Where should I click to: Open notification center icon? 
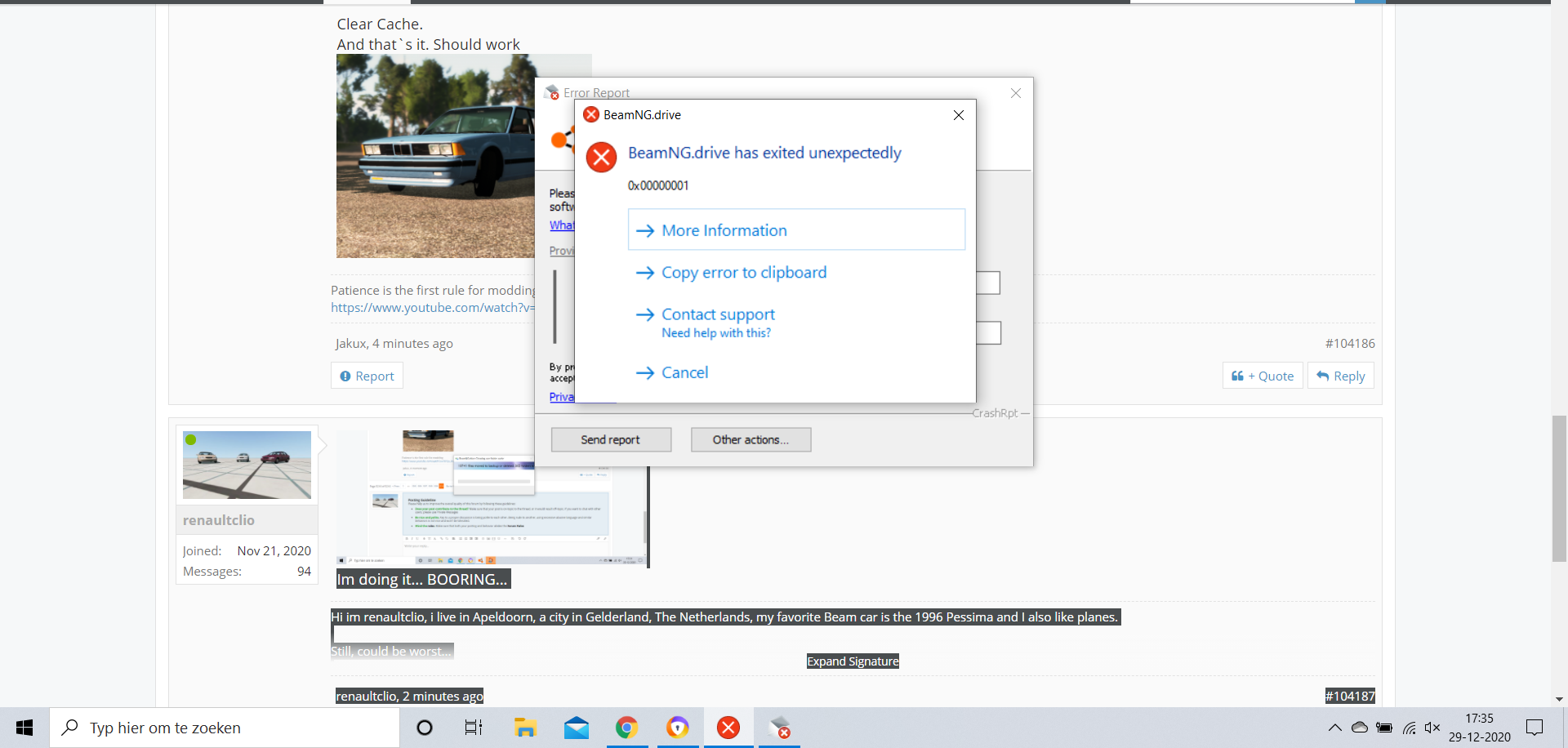pos(1535,728)
